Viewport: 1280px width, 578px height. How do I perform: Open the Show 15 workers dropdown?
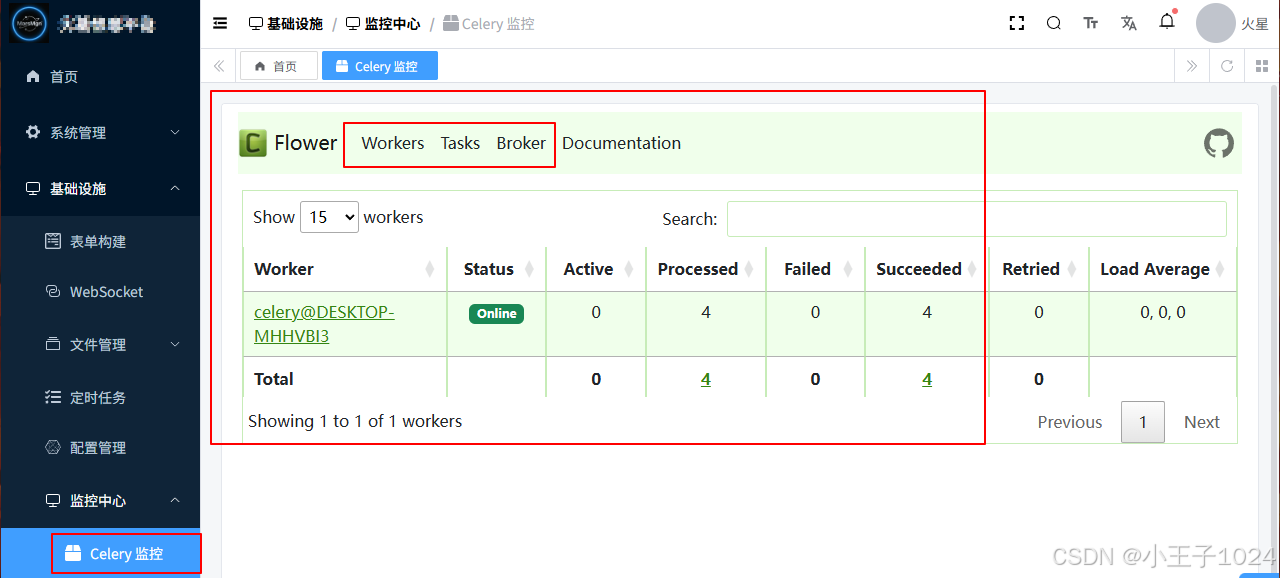point(329,217)
